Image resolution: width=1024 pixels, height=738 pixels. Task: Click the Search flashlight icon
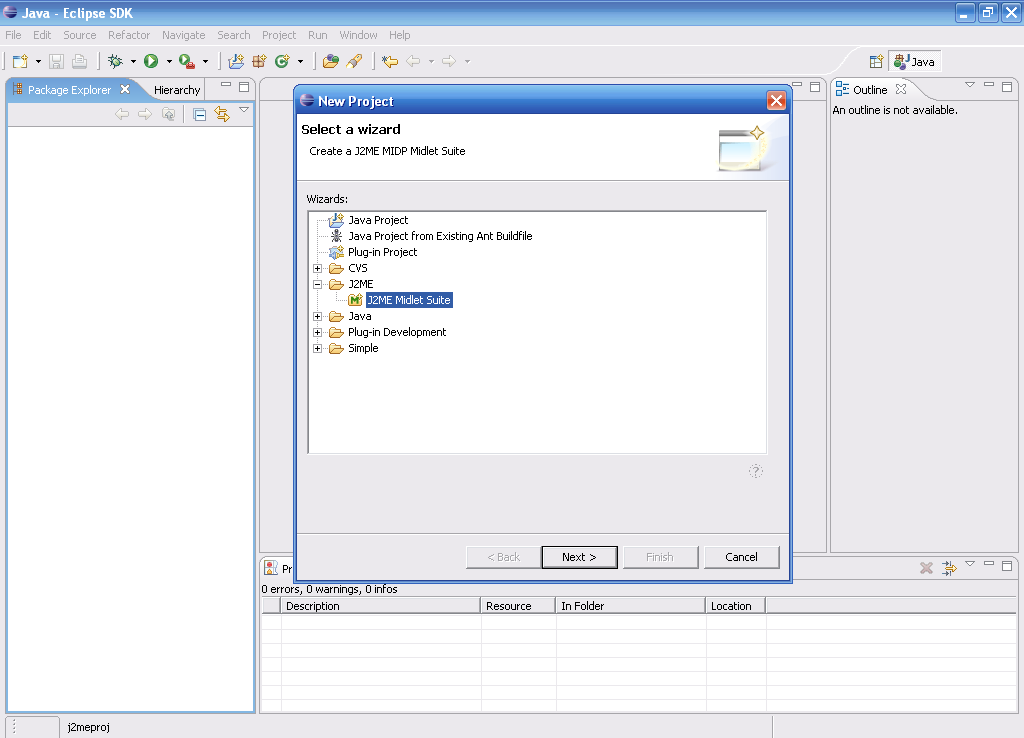coord(355,61)
